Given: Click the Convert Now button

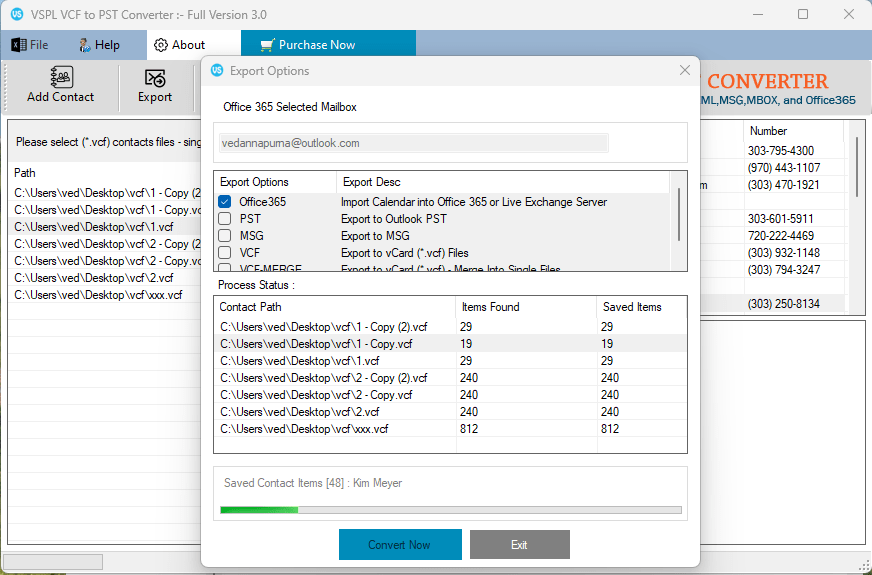Looking at the screenshot, I should click(400, 544).
